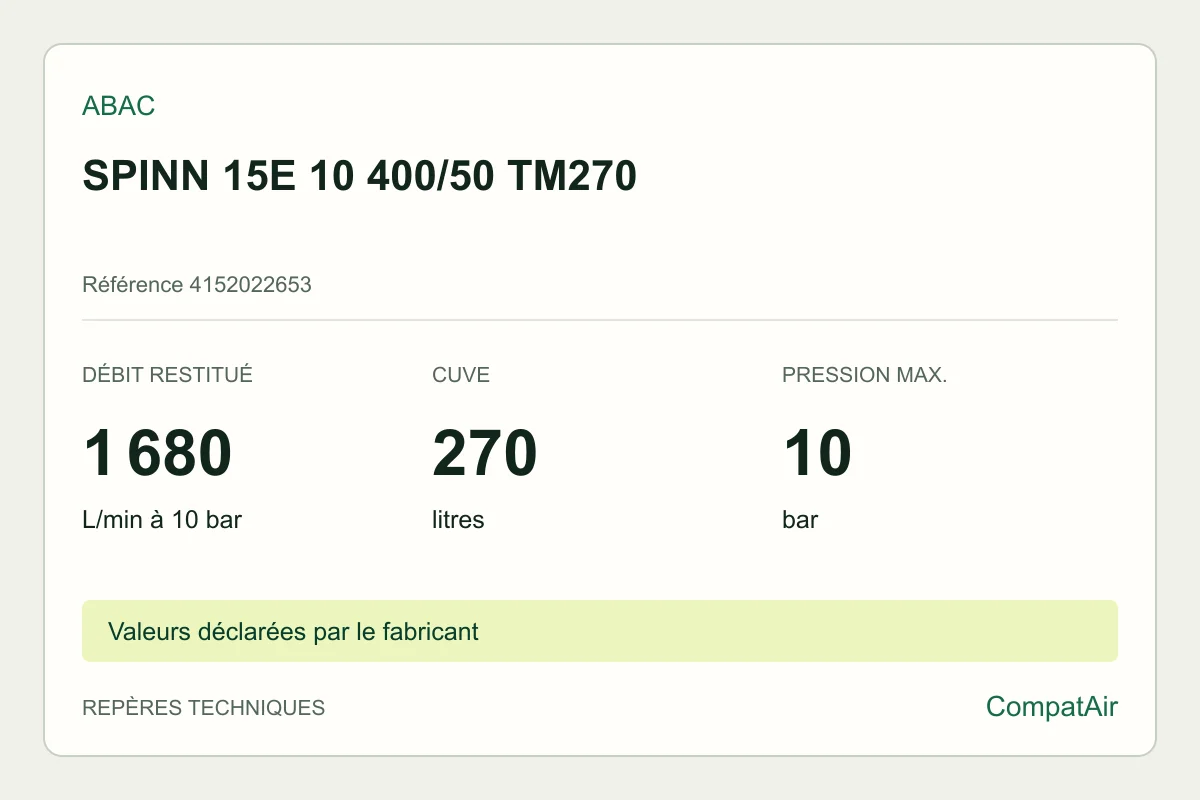Select the reference number 4152022653
This screenshot has height=800, width=1200.
click(x=250, y=285)
